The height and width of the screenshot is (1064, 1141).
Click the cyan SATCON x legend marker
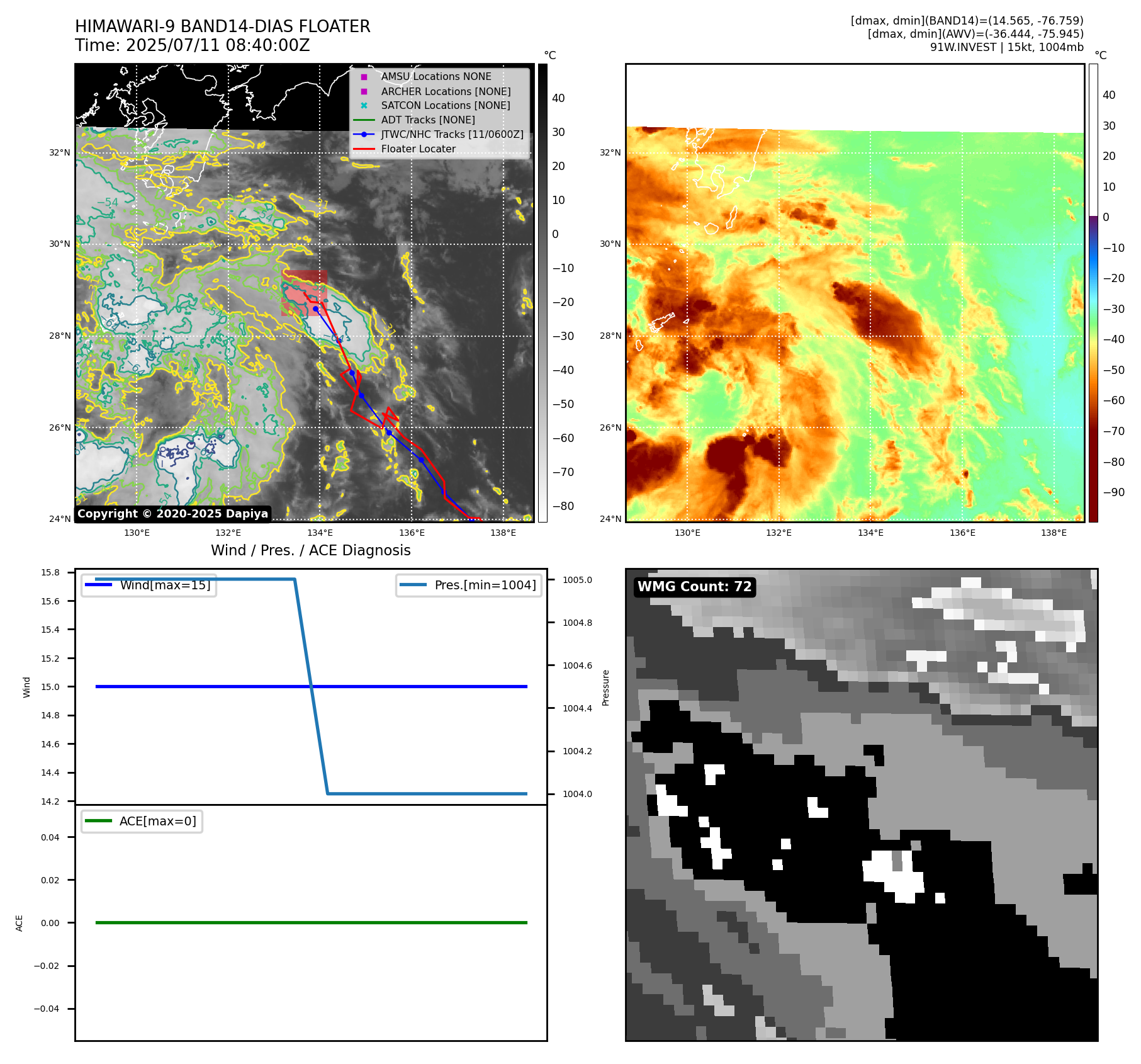[364, 105]
